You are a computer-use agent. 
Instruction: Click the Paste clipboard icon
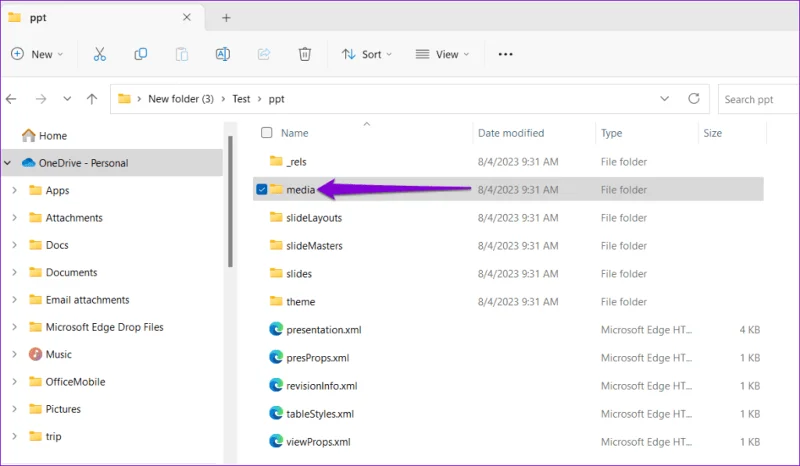pyautogui.click(x=182, y=54)
